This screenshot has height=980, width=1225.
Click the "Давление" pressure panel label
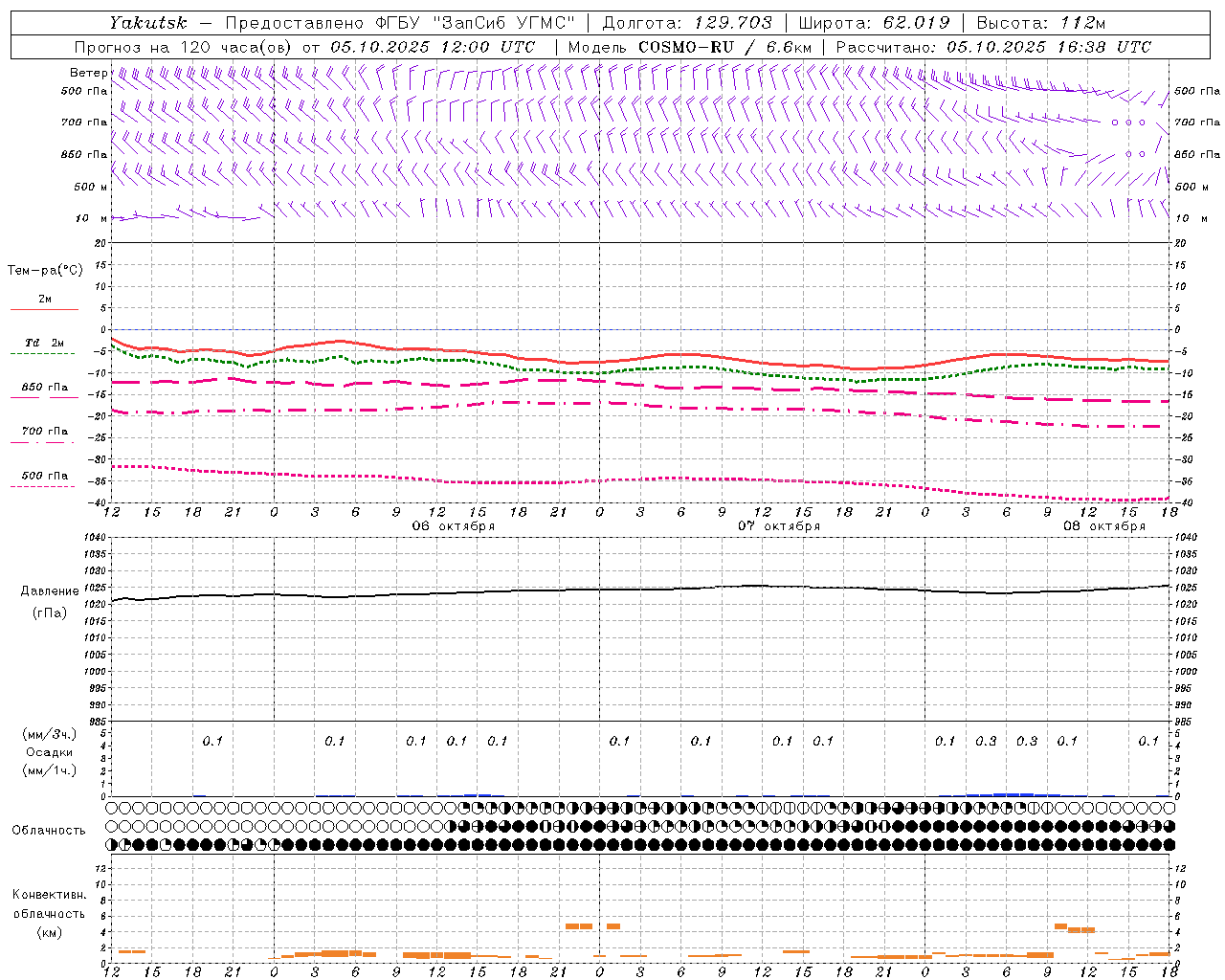(50, 591)
